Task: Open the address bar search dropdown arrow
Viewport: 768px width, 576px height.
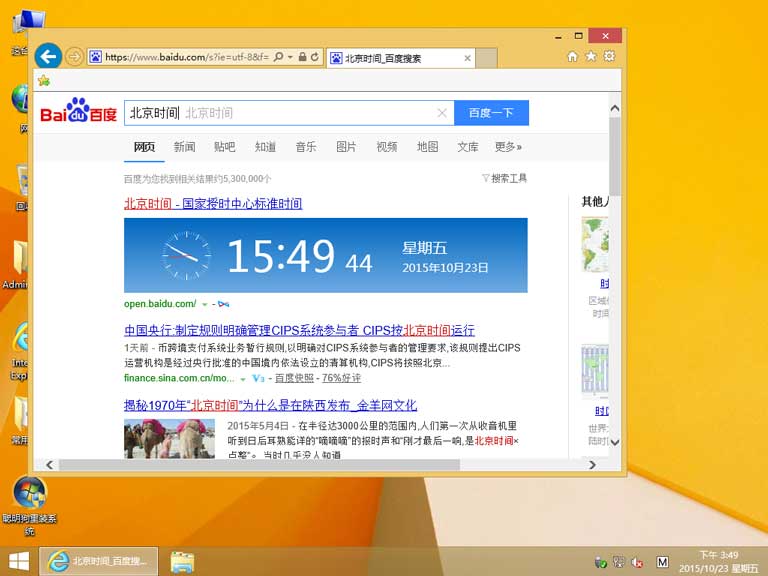Action: [288, 58]
